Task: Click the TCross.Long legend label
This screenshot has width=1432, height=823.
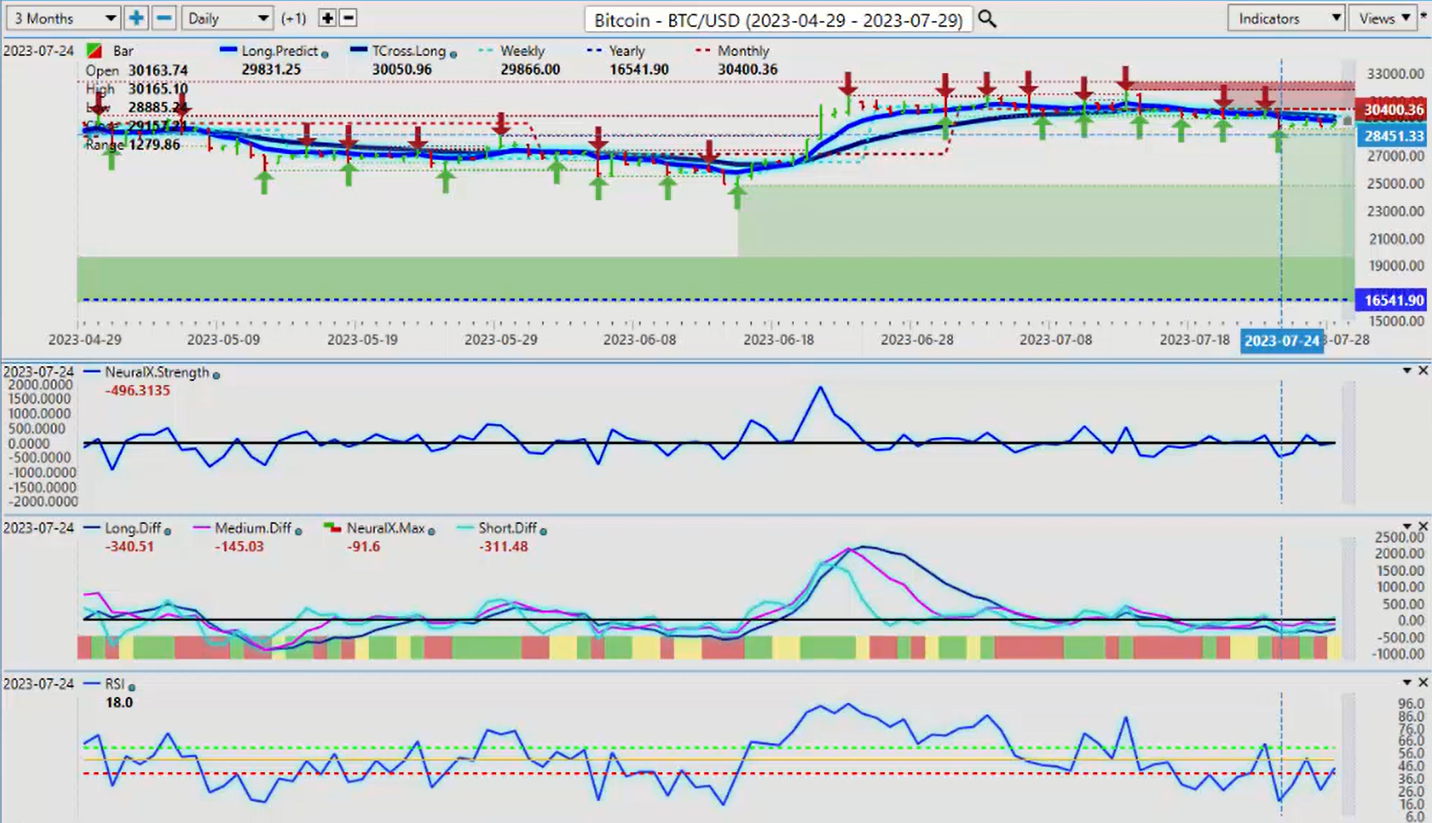Action: coord(408,51)
